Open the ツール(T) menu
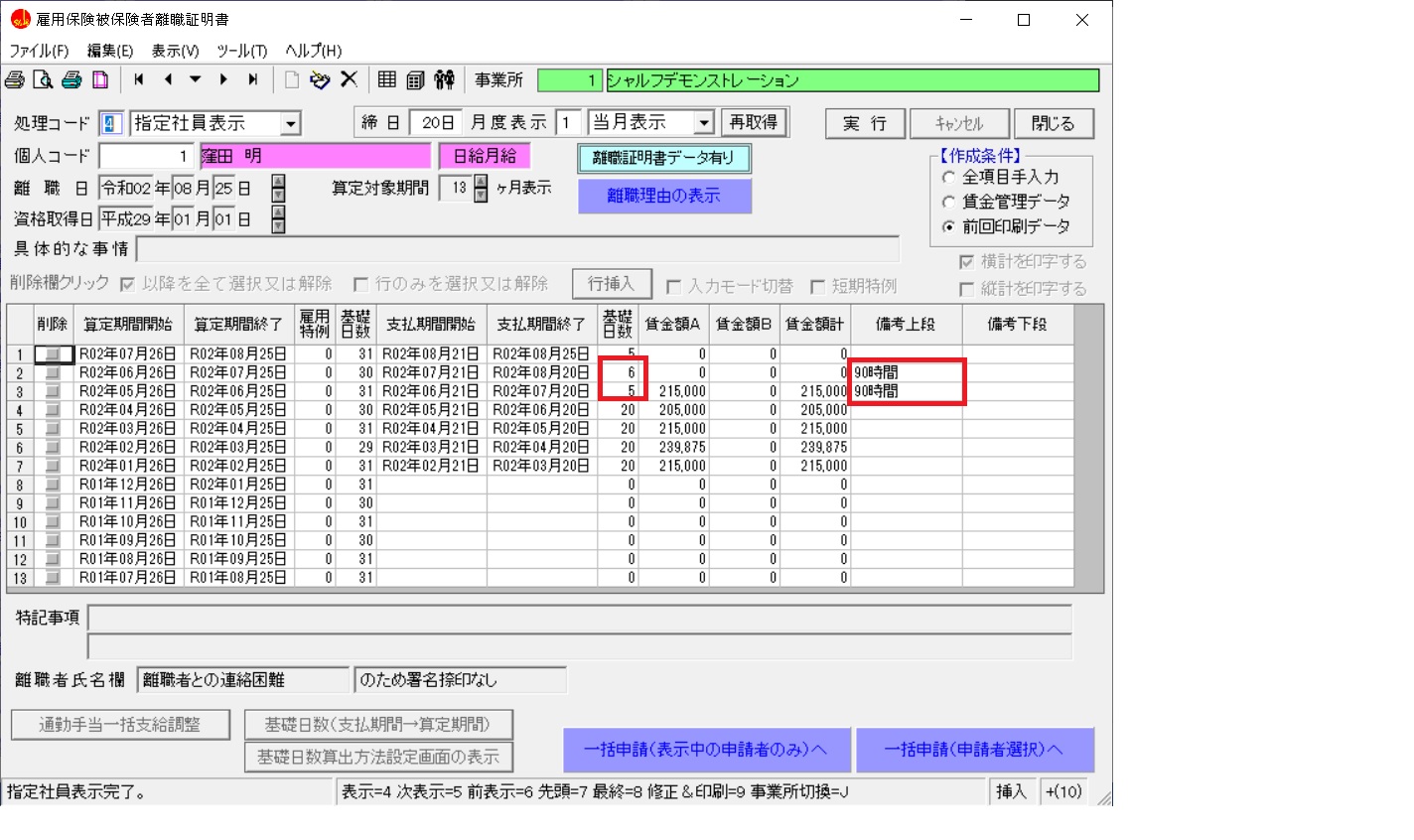Viewport: 1414px width, 840px height. pyautogui.click(x=241, y=51)
